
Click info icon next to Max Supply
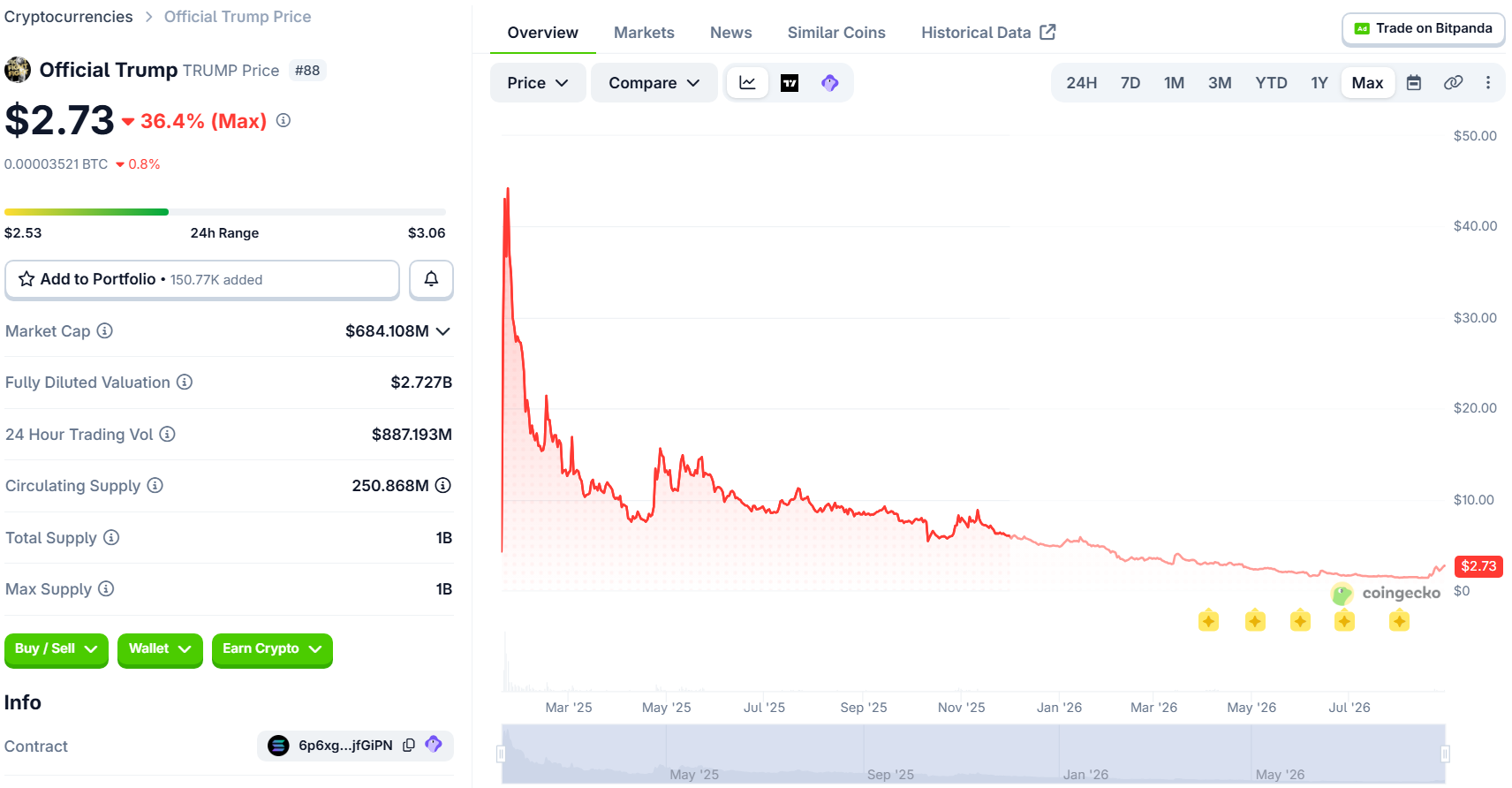tap(106, 588)
